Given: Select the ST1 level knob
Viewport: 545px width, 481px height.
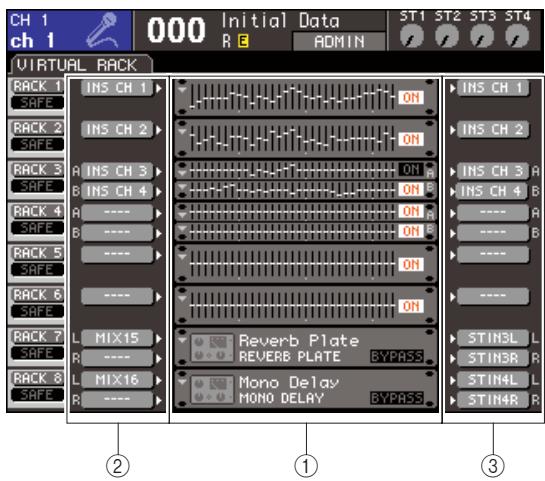Looking at the screenshot, I should (x=412, y=36).
